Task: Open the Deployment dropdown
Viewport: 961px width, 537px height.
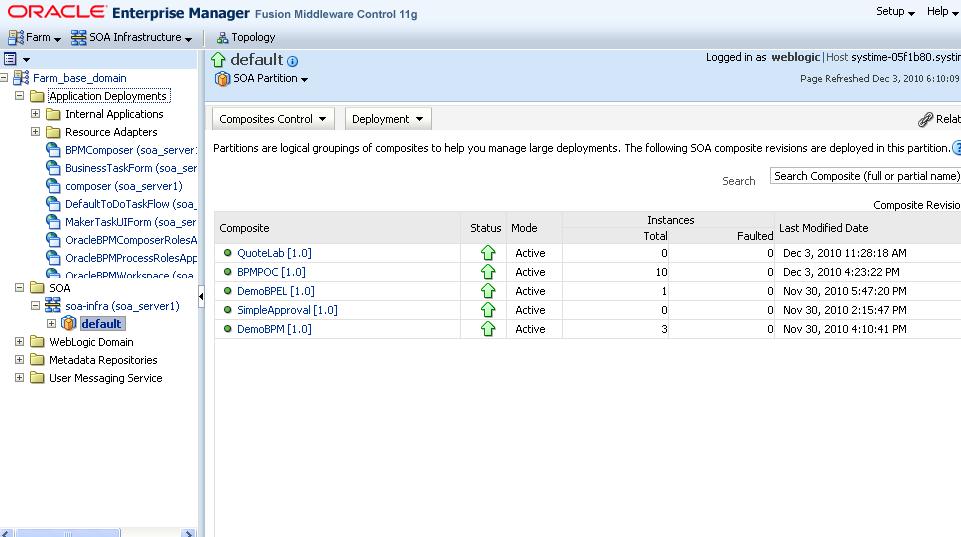Action: (x=388, y=119)
